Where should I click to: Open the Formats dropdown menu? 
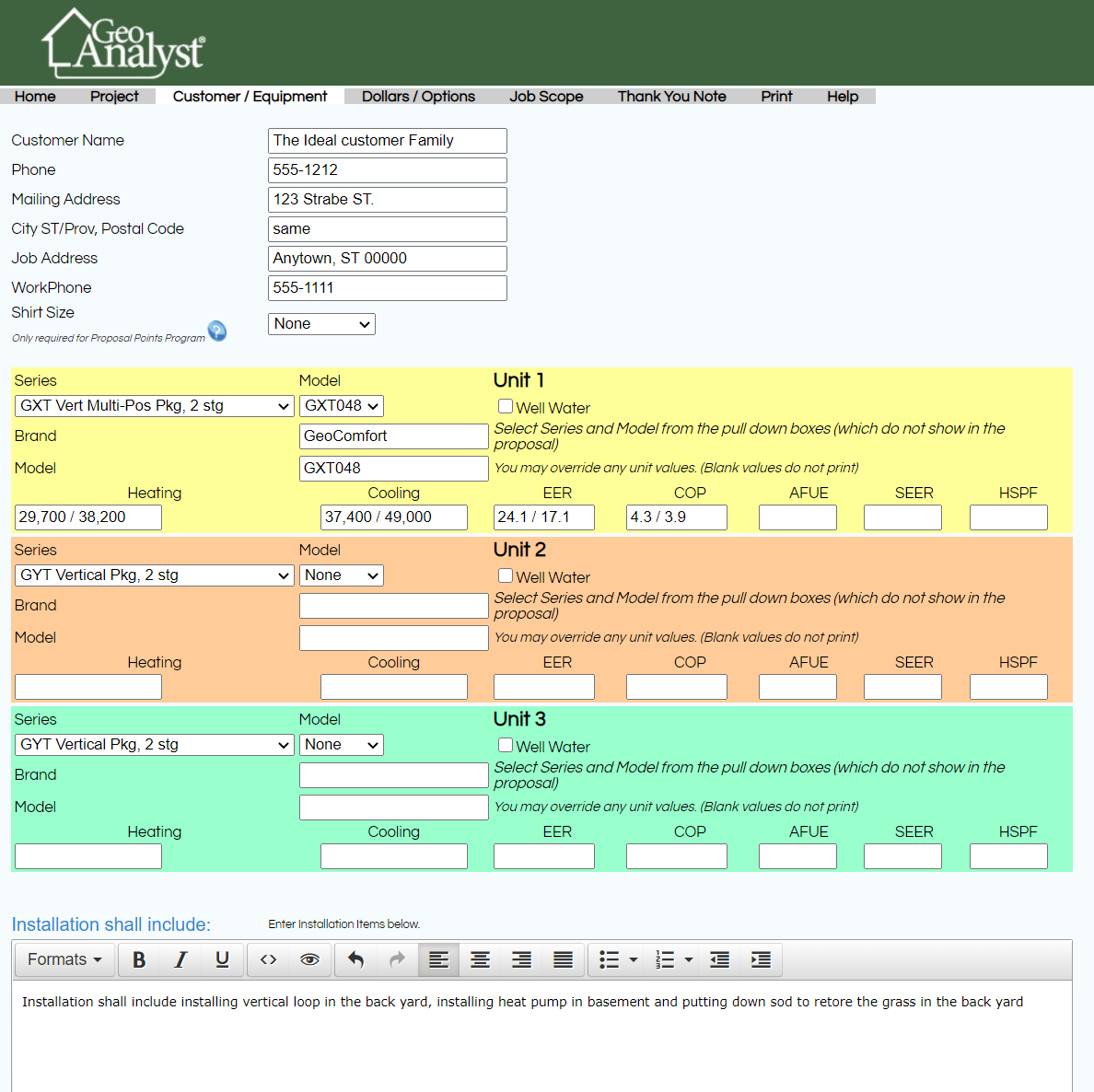[64, 960]
